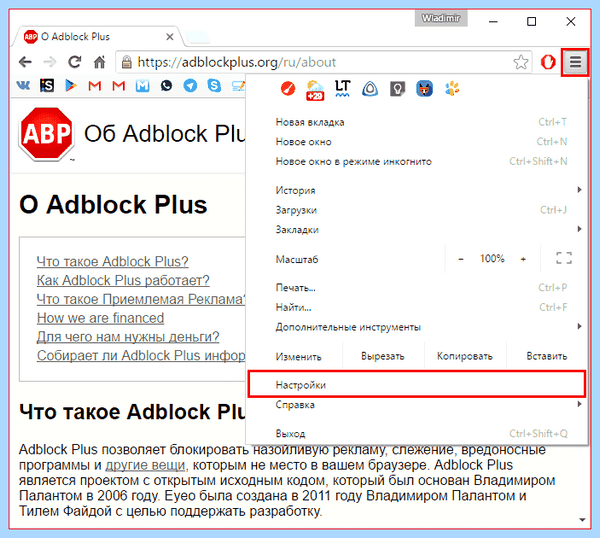Screen dimensions: 600x538
Task: Expand 'Дополнительные инструменты' submenu
Action: coord(417,327)
